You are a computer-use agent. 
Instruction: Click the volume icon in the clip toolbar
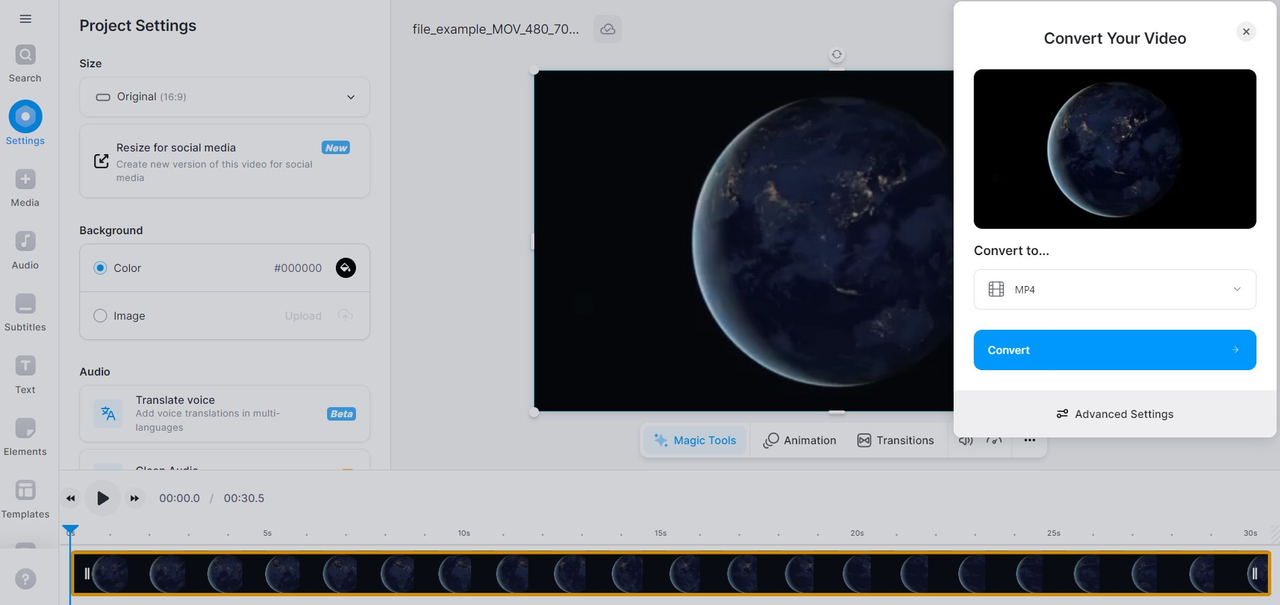(x=965, y=440)
